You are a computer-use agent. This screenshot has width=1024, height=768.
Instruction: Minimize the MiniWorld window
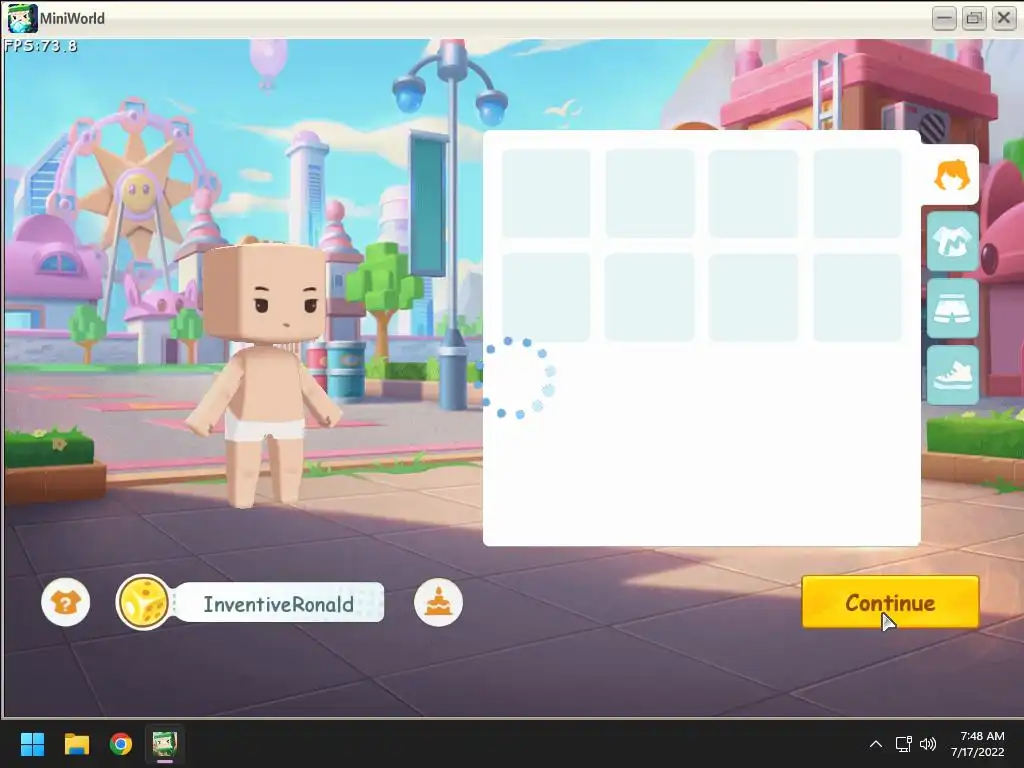(x=944, y=18)
